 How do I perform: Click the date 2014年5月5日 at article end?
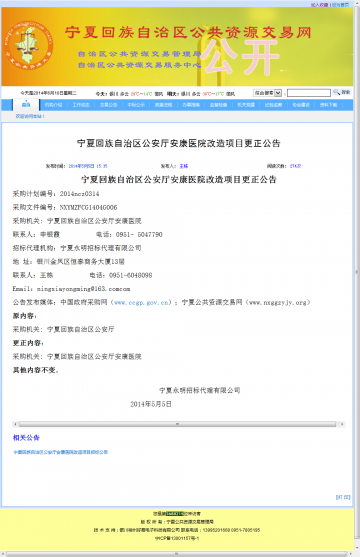pyautogui.click(x=151, y=404)
